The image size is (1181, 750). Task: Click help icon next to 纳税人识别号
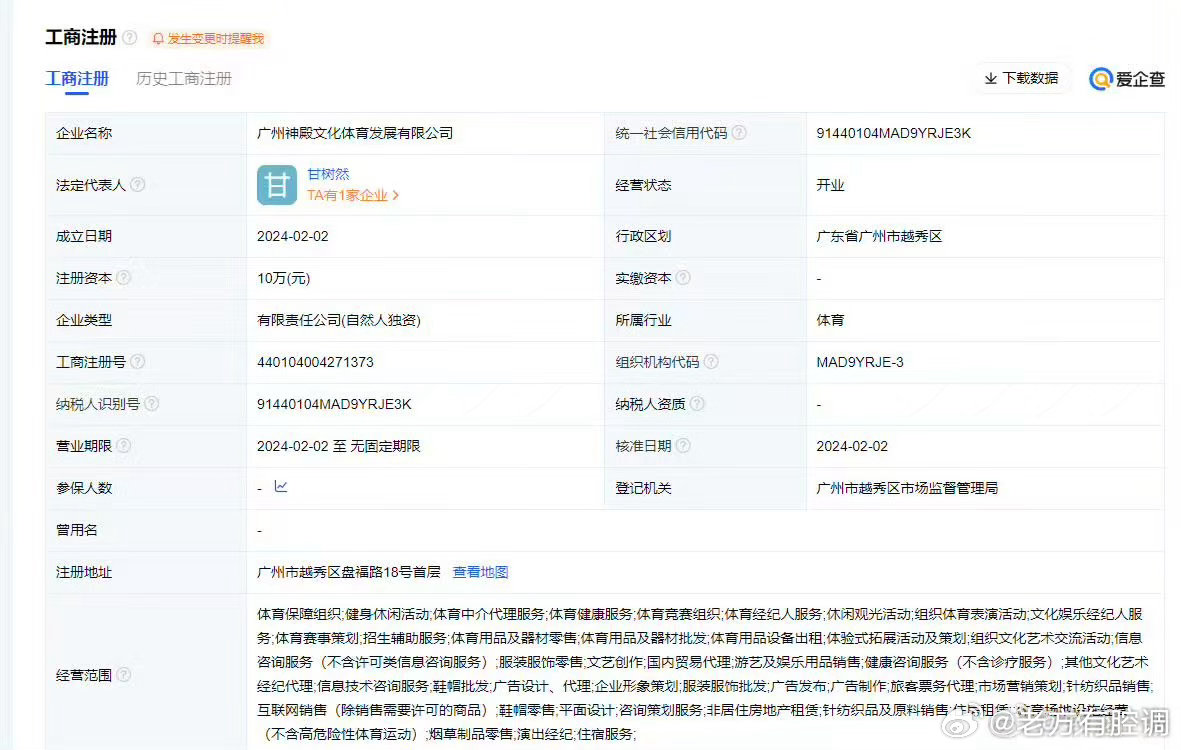tap(151, 404)
